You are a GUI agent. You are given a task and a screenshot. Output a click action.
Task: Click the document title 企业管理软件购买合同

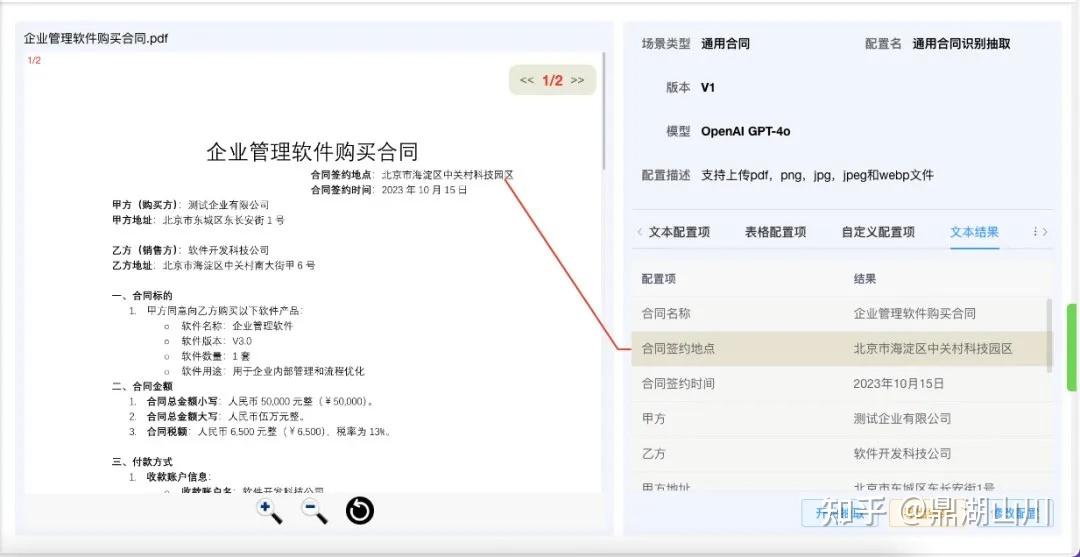click(x=312, y=152)
